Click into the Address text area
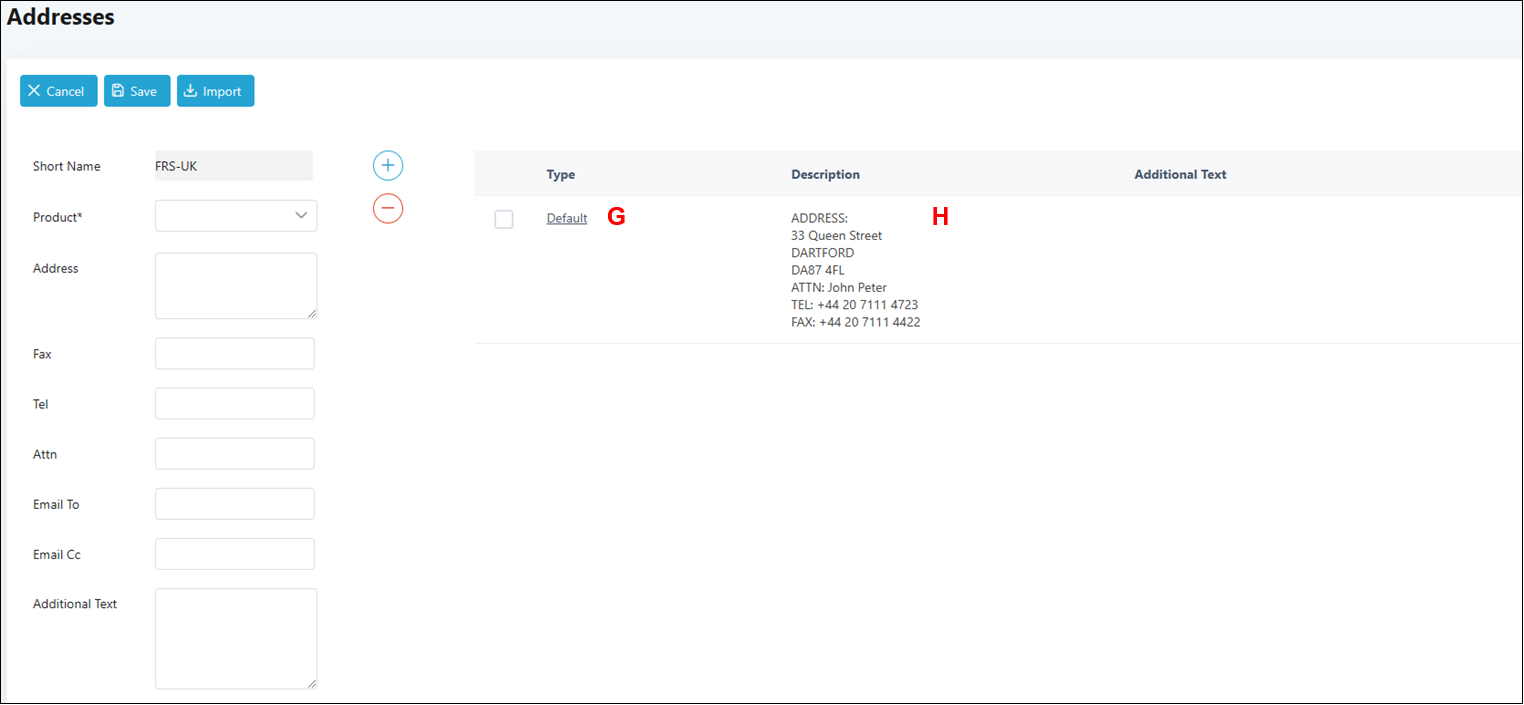This screenshot has width=1524, height=705. [236, 286]
